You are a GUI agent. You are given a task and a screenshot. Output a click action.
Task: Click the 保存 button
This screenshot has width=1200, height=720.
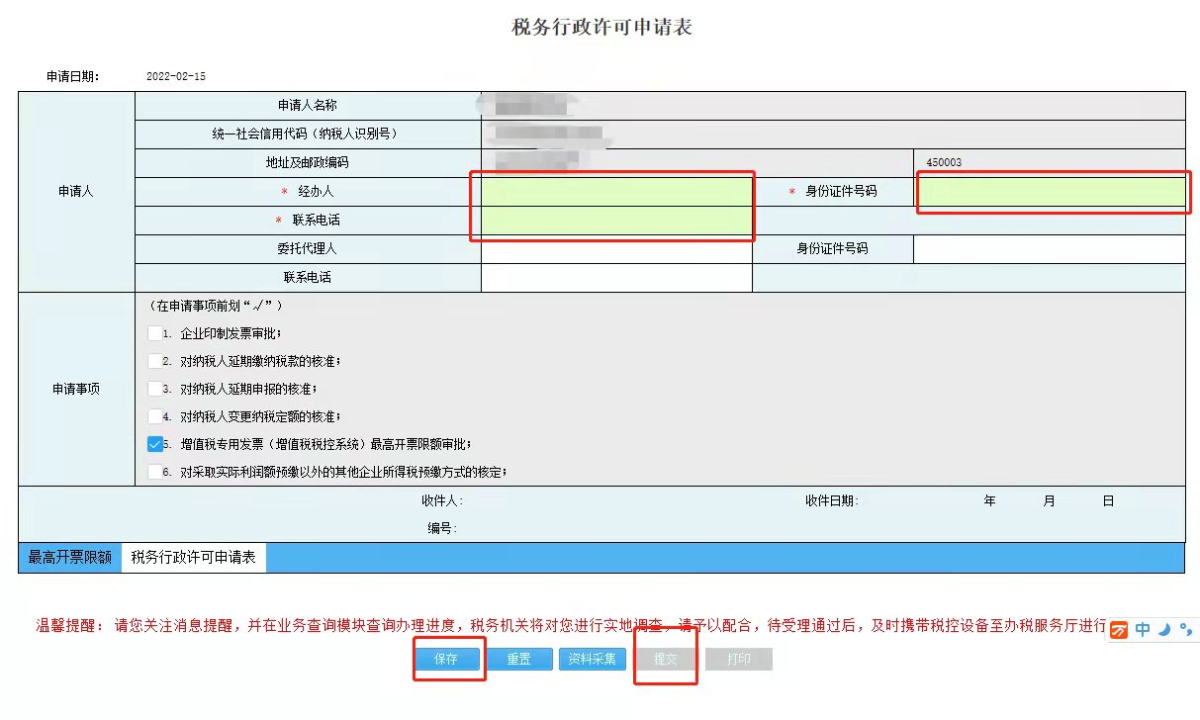coord(446,659)
